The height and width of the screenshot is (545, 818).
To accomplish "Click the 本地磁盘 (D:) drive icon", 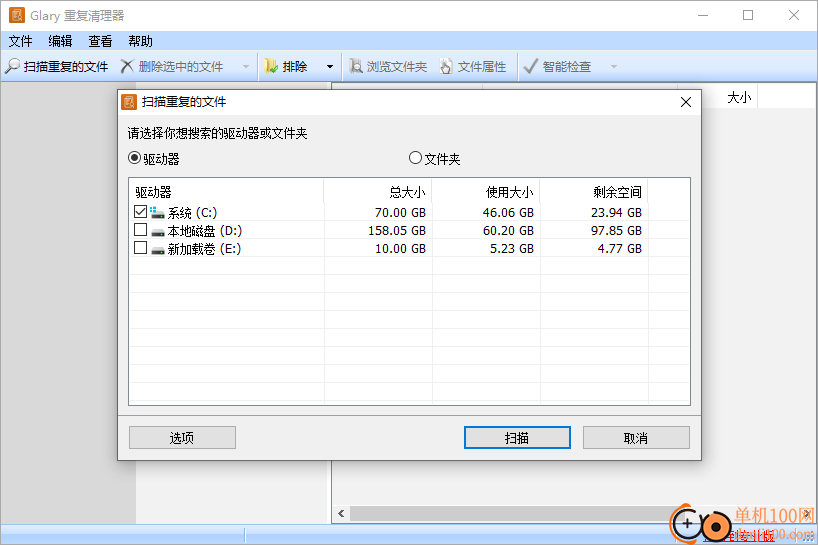I will (x=158, y=231).
